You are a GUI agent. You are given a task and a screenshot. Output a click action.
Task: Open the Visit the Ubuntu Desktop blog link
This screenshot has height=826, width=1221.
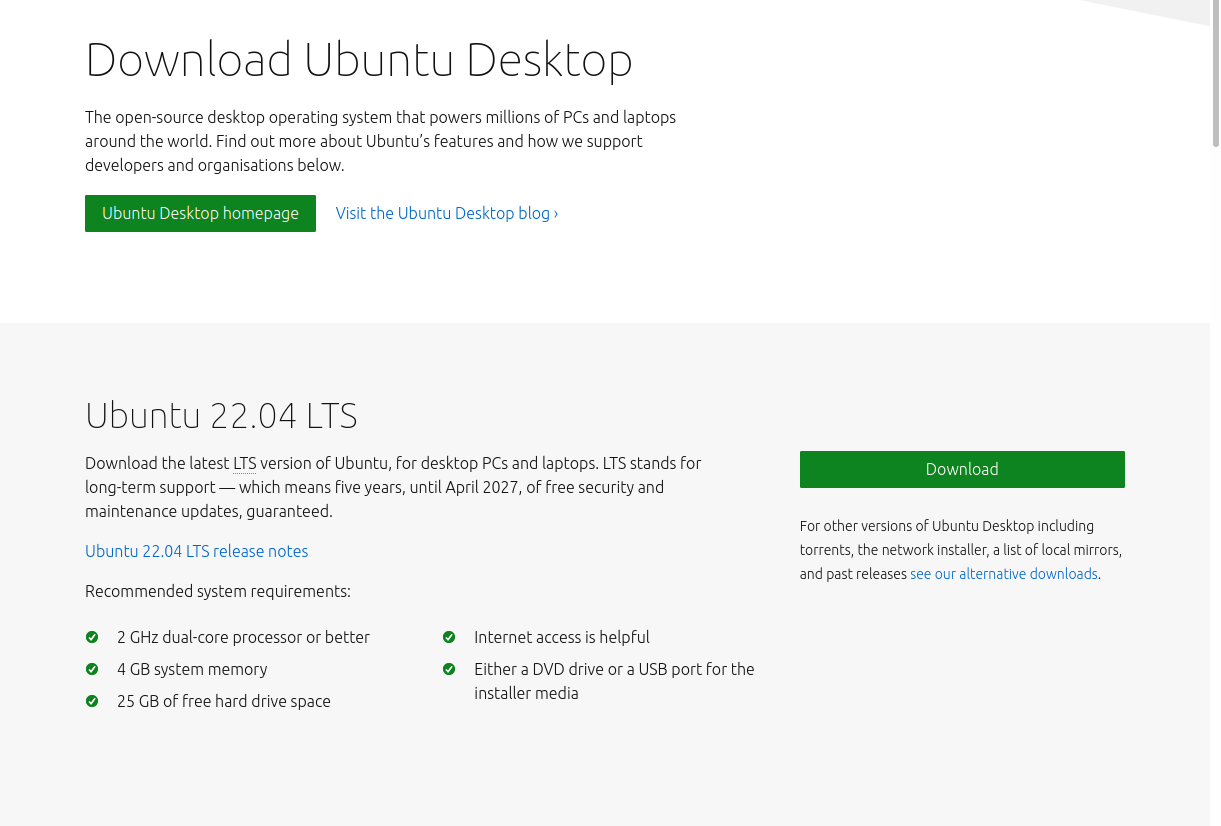[x=446, y=213]
